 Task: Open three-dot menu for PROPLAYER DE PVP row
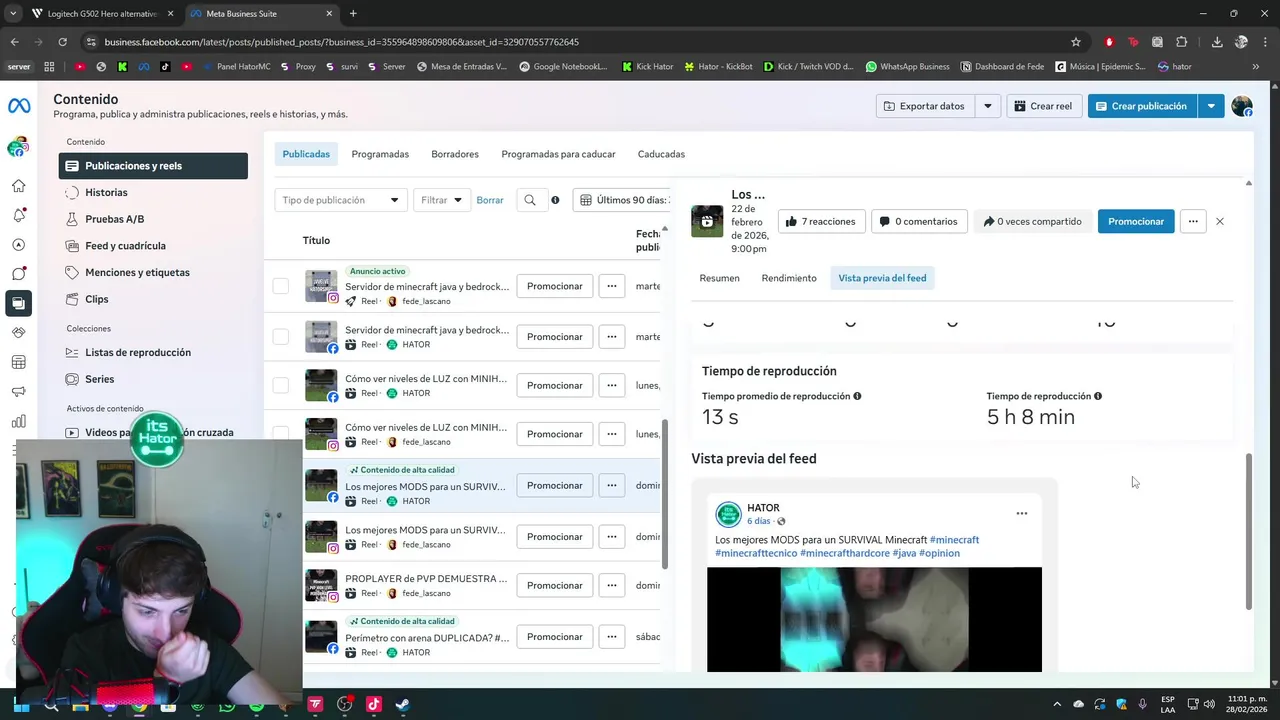pyautogui.click(x=612, y=585)
